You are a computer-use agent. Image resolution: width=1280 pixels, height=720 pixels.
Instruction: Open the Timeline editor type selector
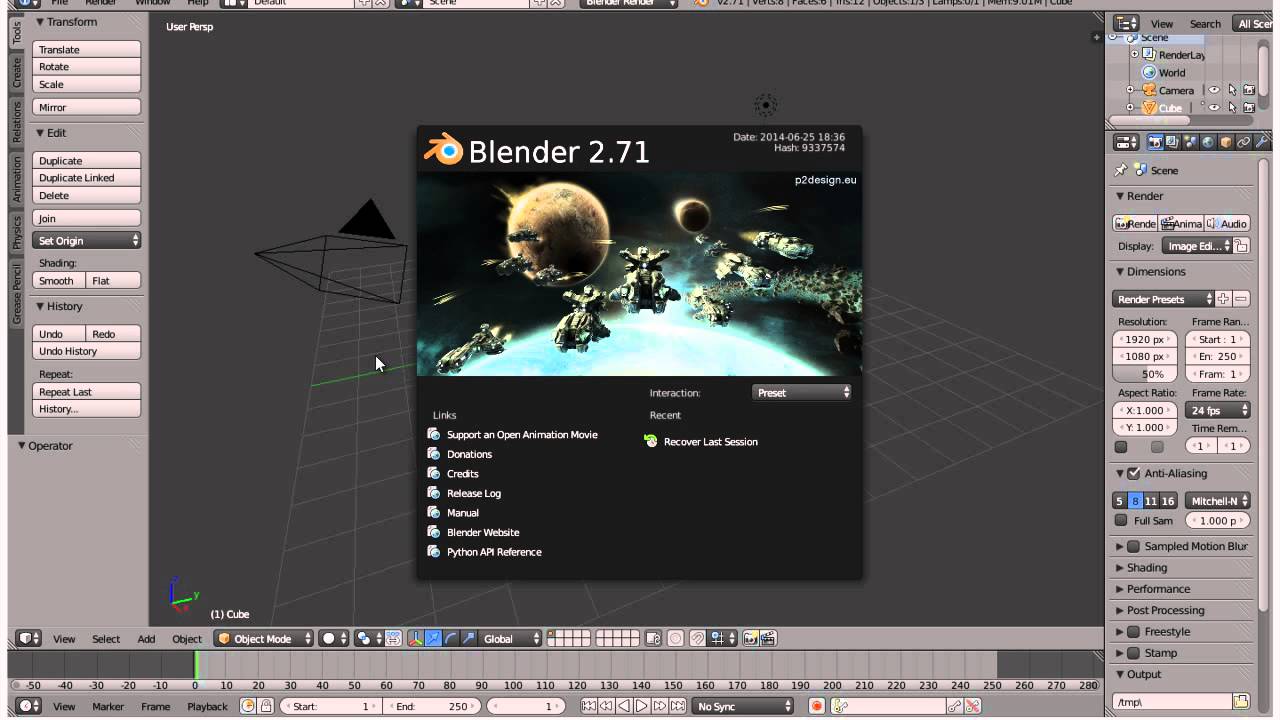(x=29, y=706)
